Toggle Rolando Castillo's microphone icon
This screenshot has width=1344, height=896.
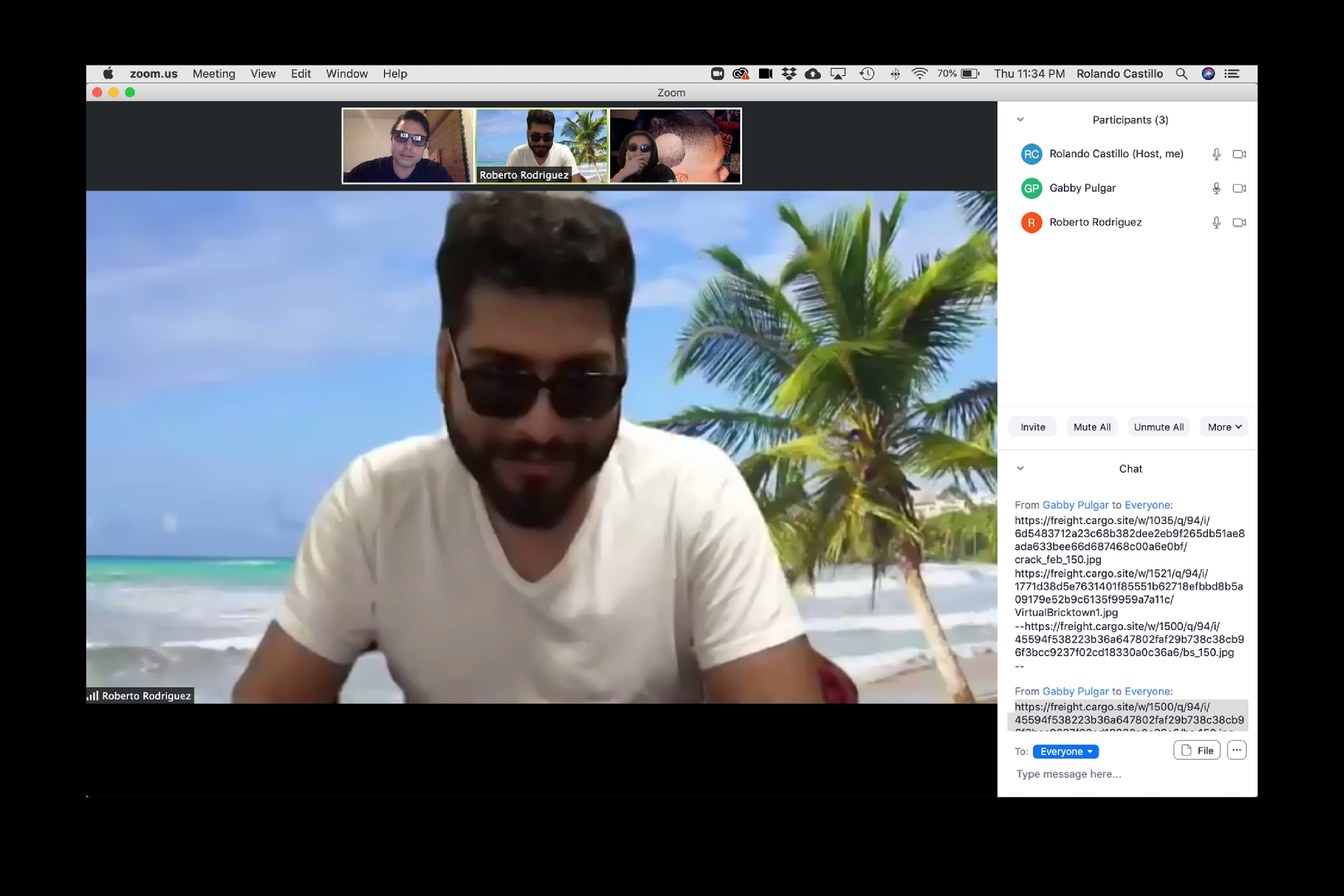tap(1216, 154)
